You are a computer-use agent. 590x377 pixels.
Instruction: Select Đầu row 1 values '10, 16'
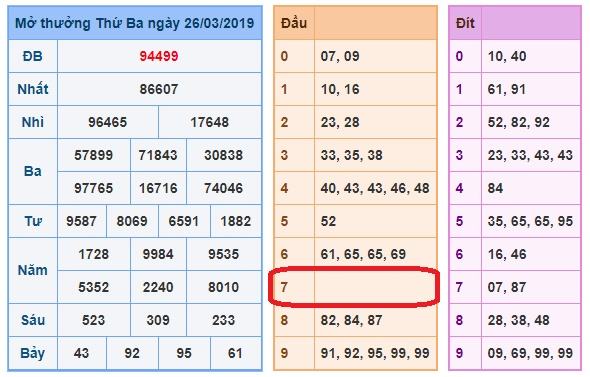point(340,89)
